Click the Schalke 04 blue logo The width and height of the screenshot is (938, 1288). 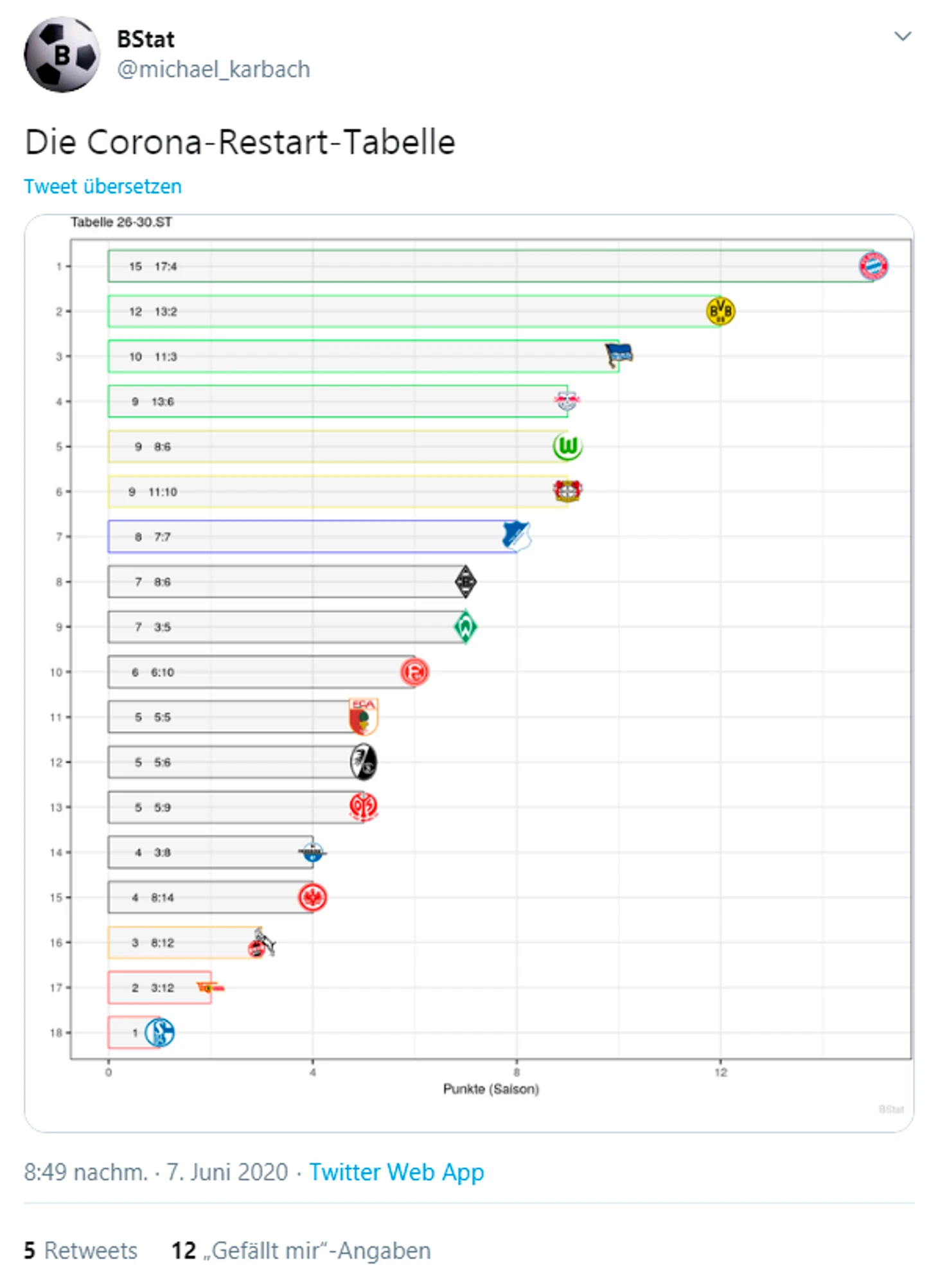coord(159,1032)
